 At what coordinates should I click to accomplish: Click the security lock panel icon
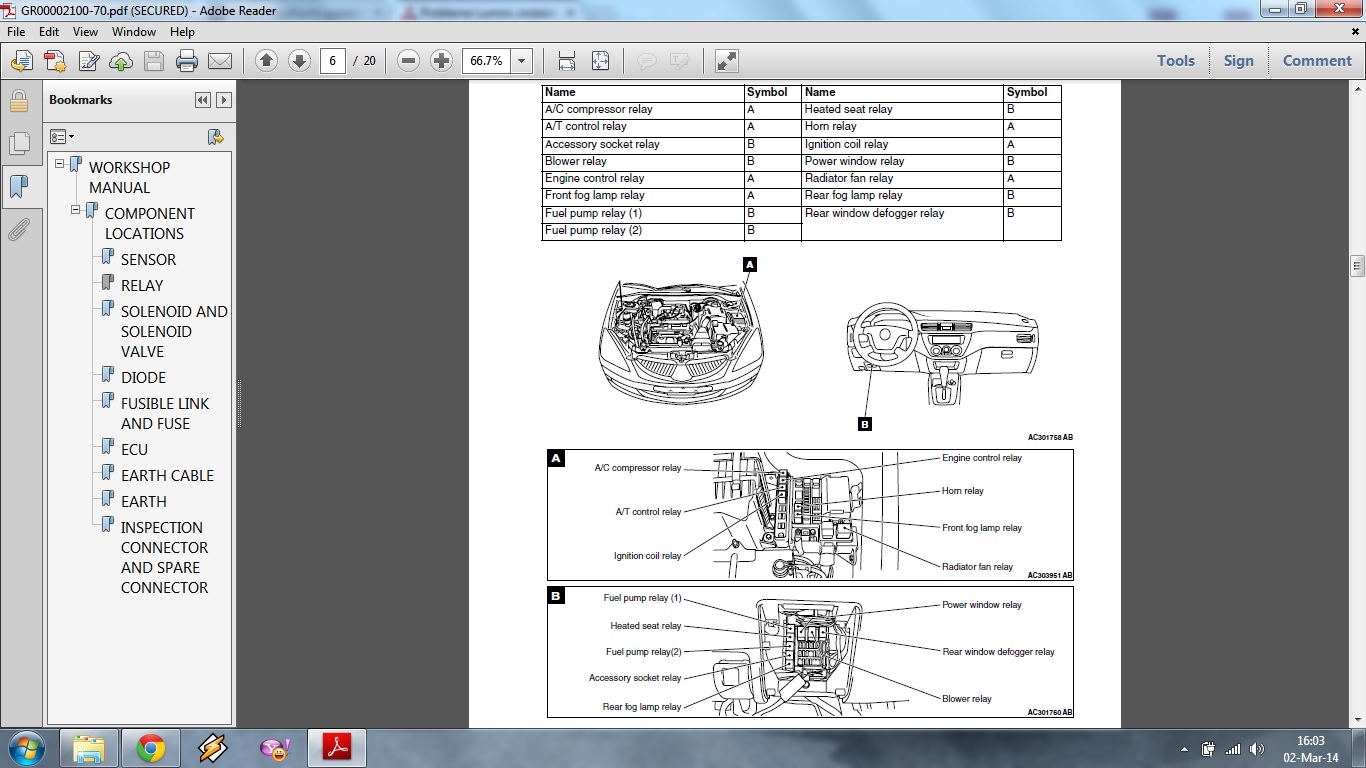[18, 101]
